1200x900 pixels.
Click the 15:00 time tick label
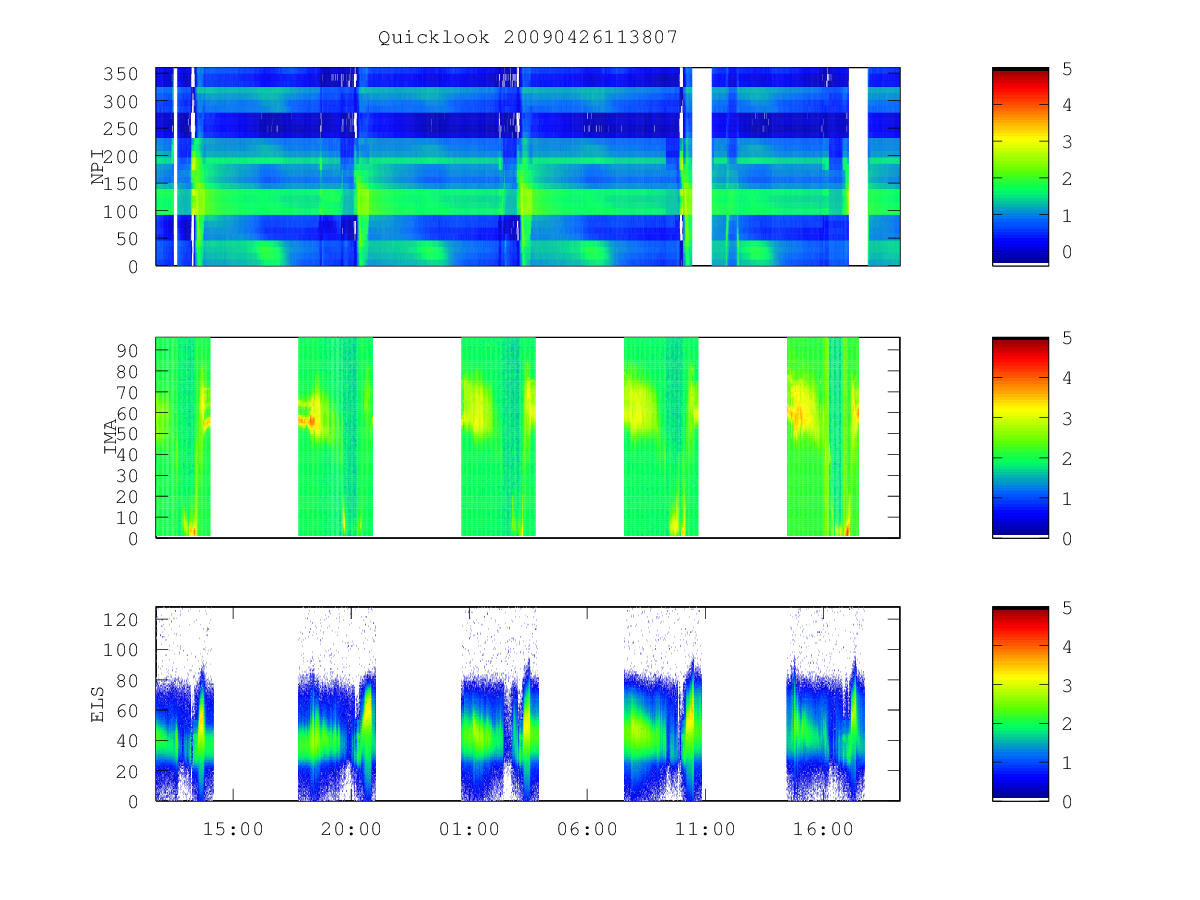pos(233,829)
